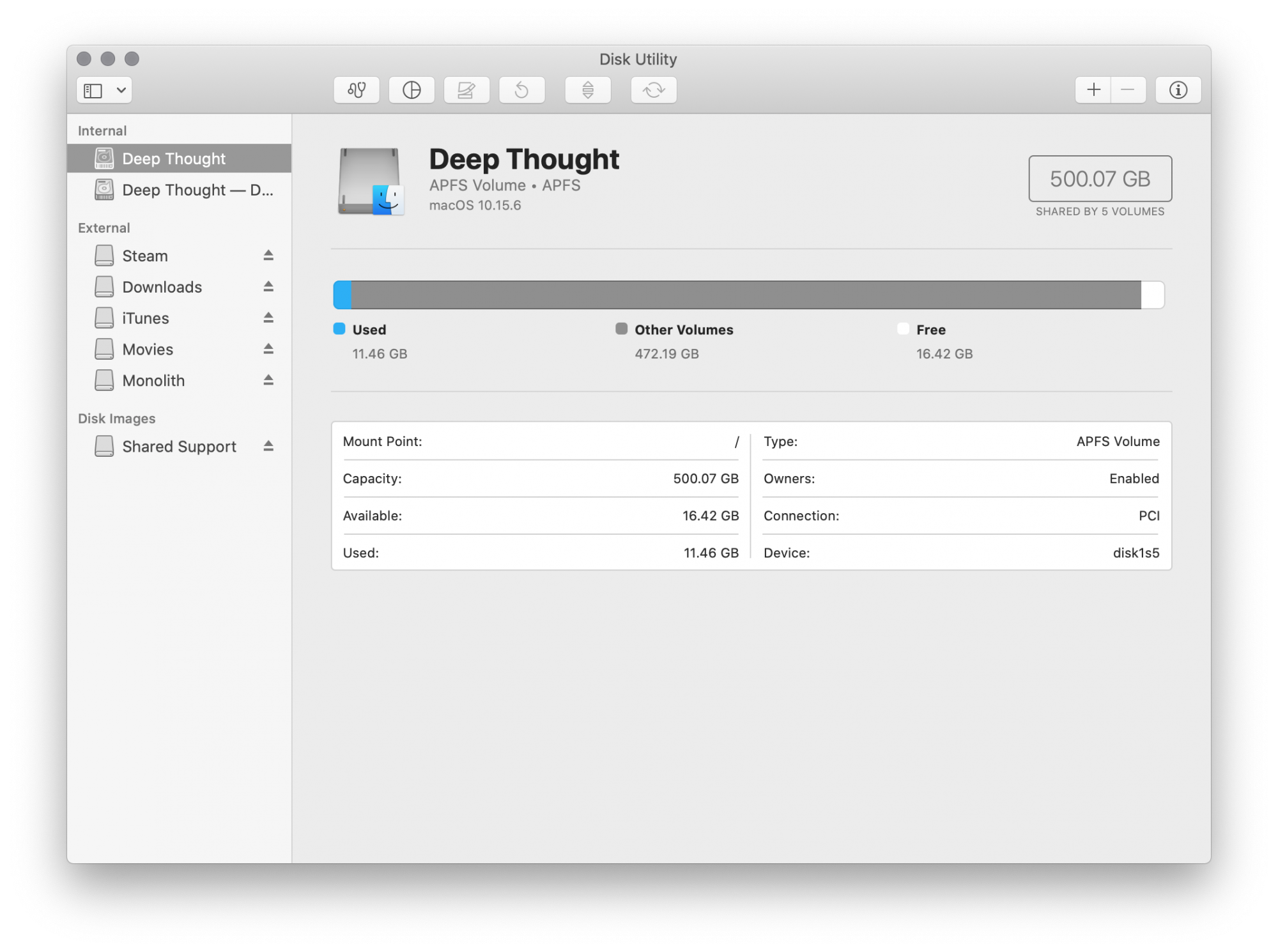Image resolution: width=1278 pixels, height=952 pixels.
Task: Click the Capacity 500.07 GB table value
Action: (705, 479)
